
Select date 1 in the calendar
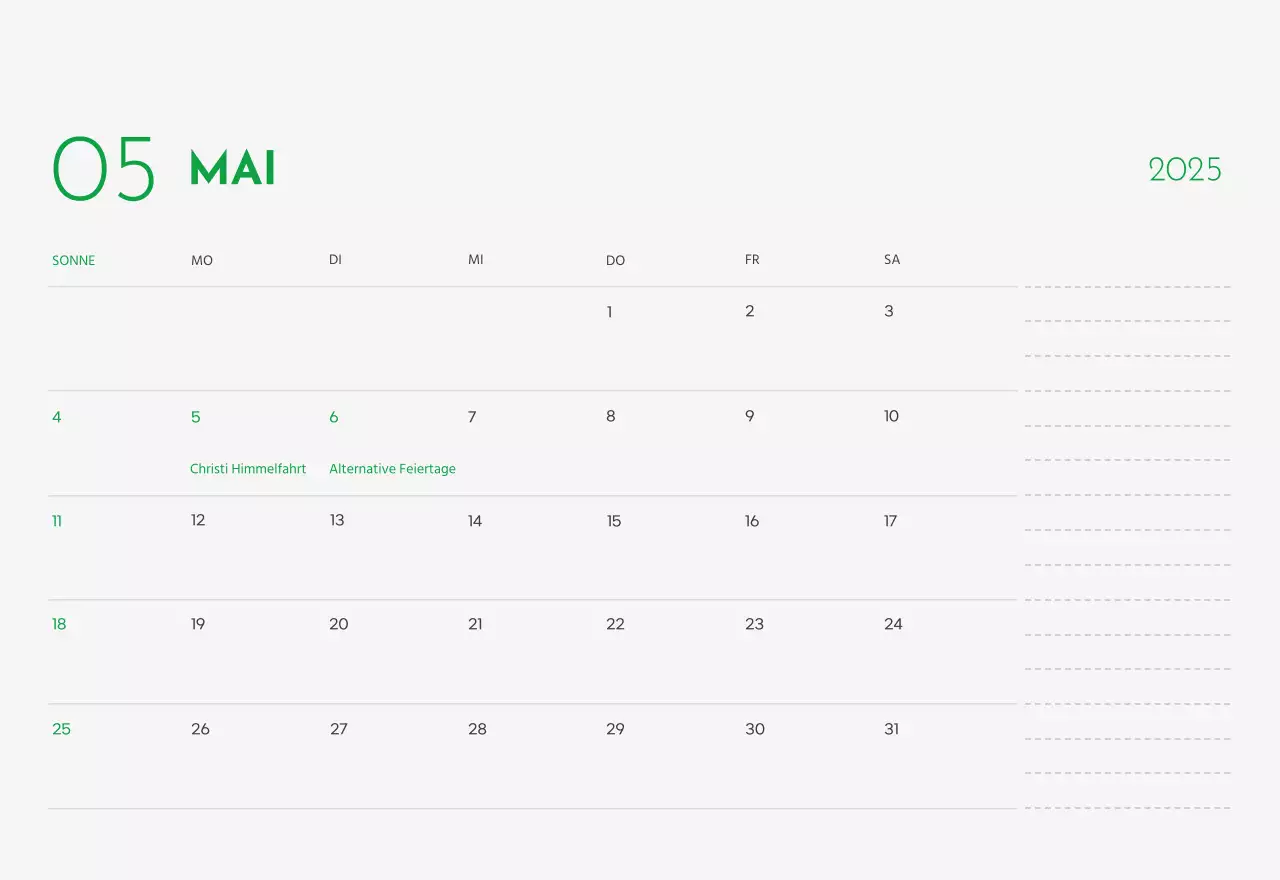pos(609,312)
